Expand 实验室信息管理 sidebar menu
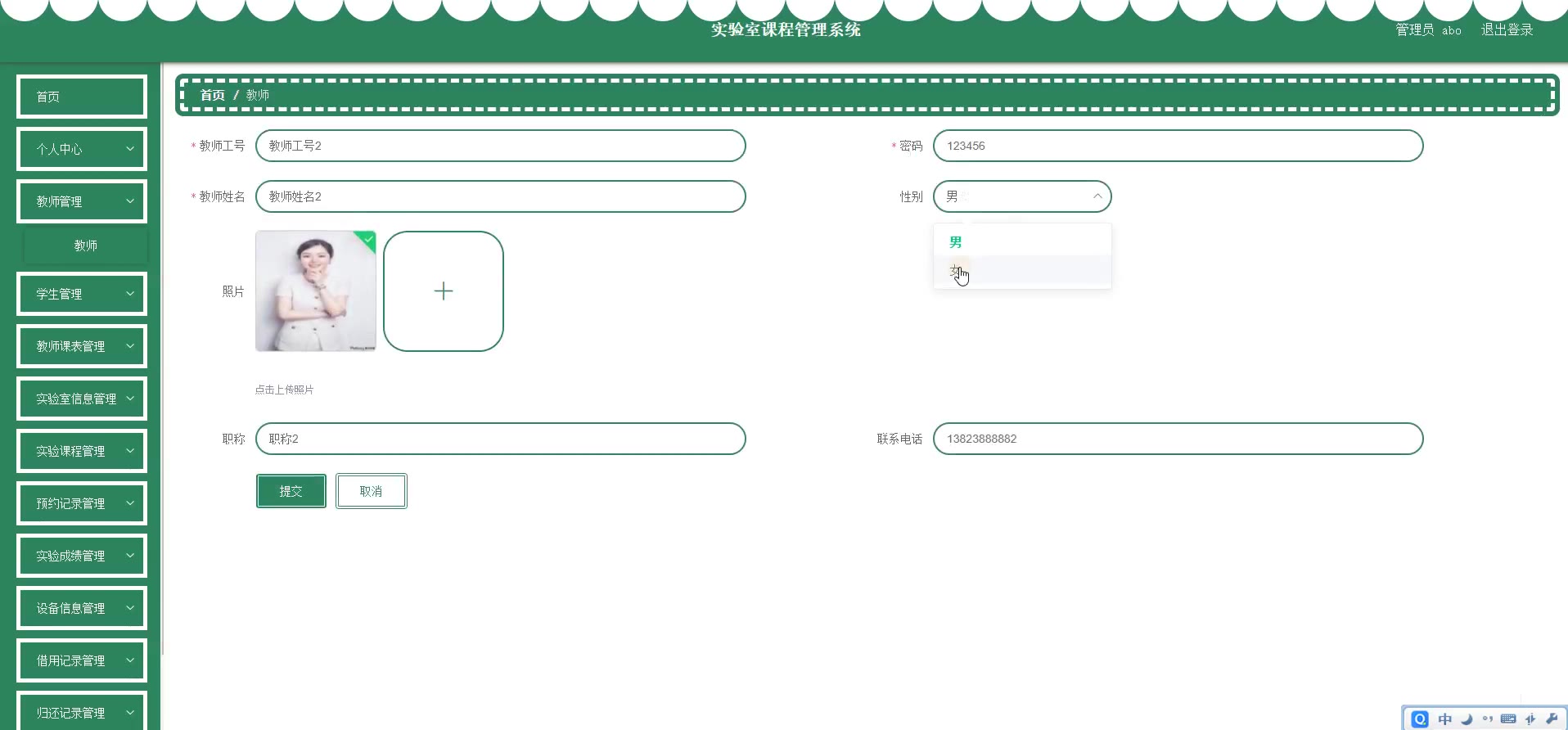1568x730 pixels. click(x=82, y=399)
